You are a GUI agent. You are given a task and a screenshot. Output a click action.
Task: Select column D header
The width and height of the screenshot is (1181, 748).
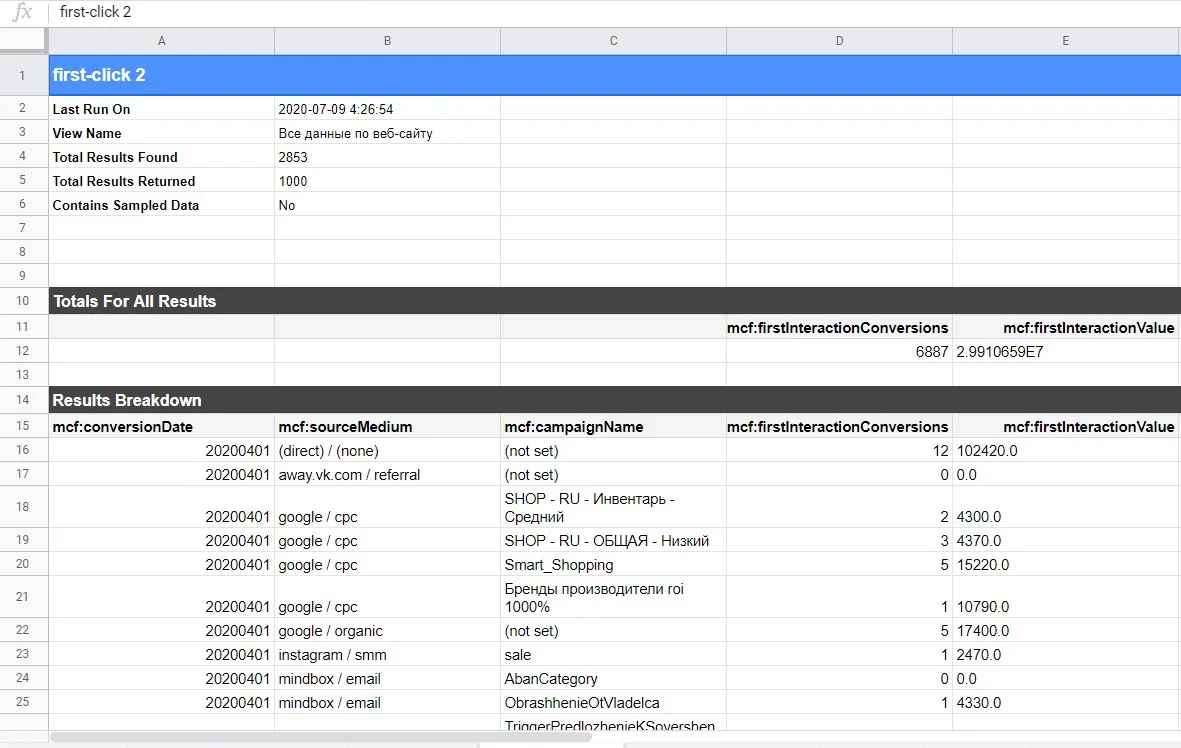coord(839,41)
